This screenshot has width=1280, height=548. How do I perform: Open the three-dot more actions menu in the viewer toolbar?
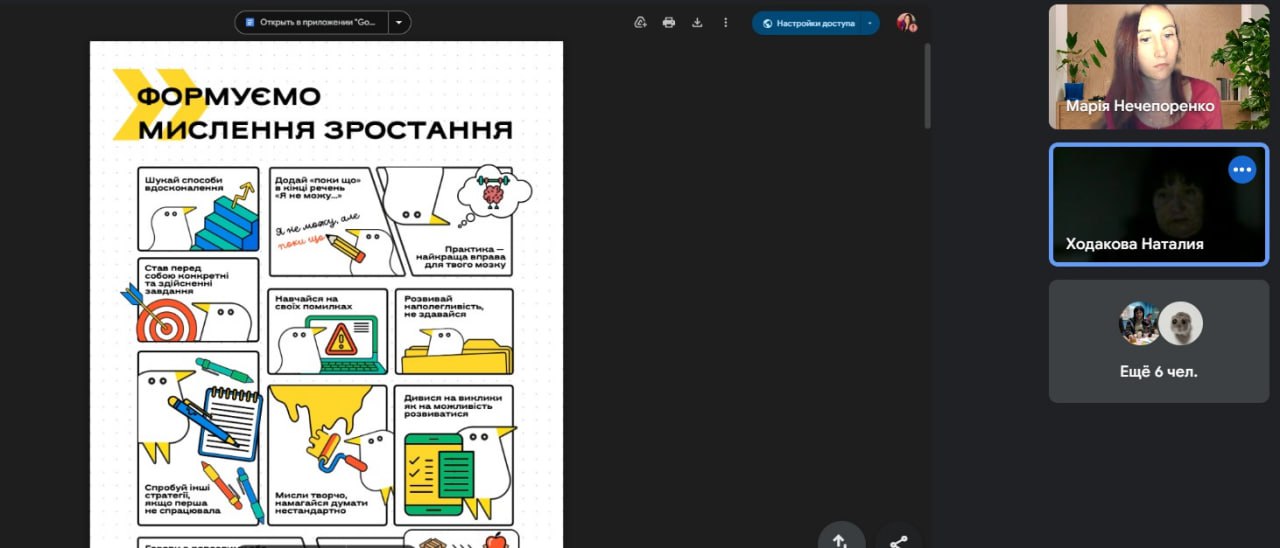725,22
